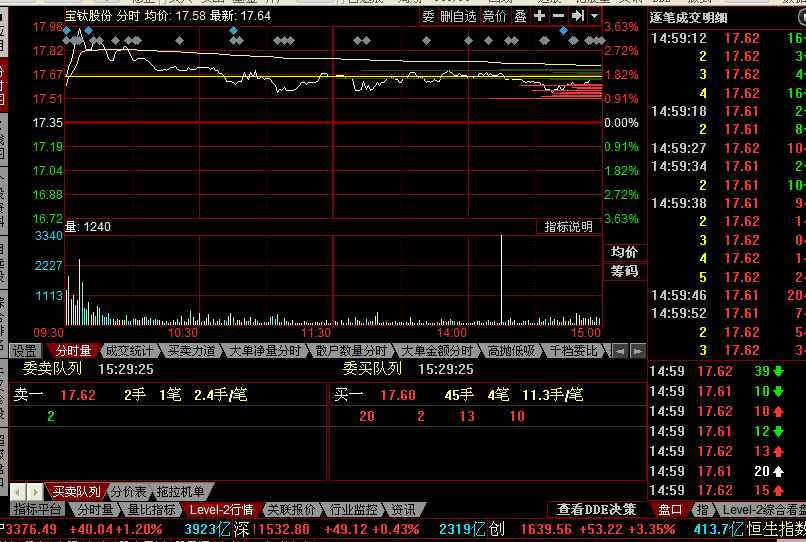
Task: Select the 14:59:46 17.61 tick row
Action: click(727, 295)
